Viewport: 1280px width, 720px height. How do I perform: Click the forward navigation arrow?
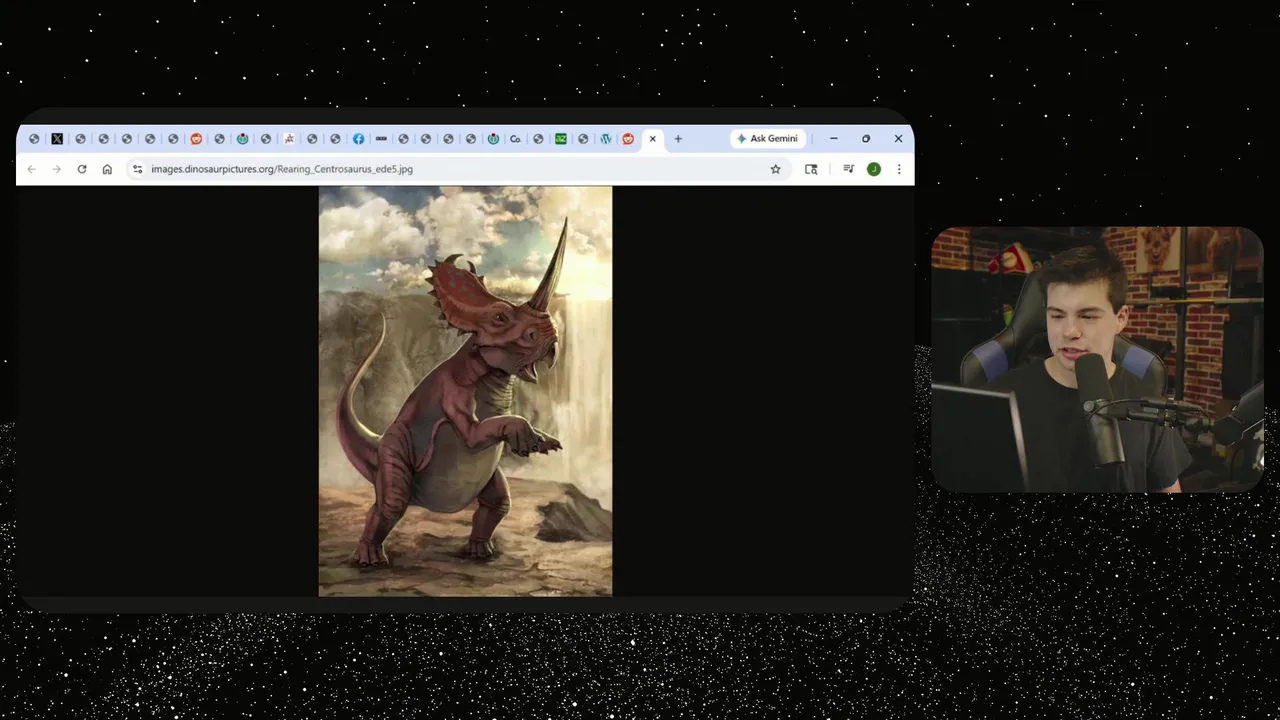(x=56, y=169)
